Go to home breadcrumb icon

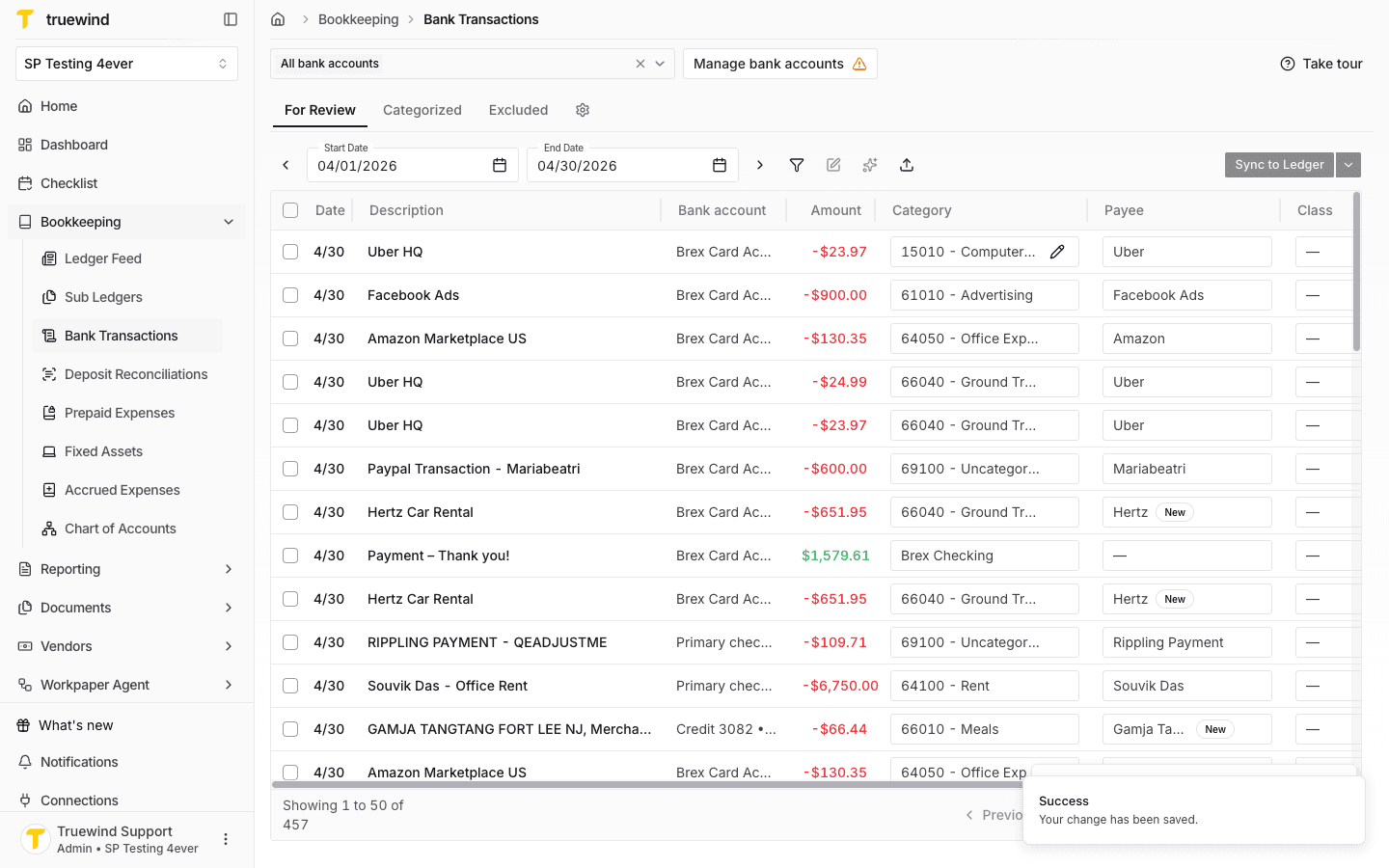tap(278, 19)
